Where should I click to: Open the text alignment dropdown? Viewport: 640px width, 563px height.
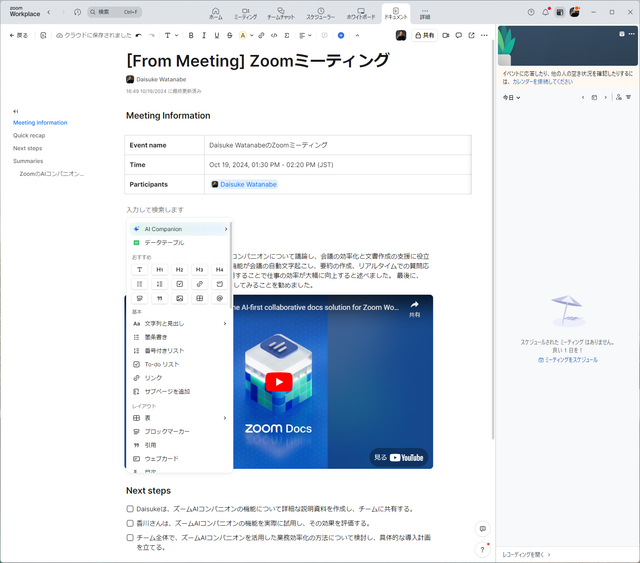point(305,36)
